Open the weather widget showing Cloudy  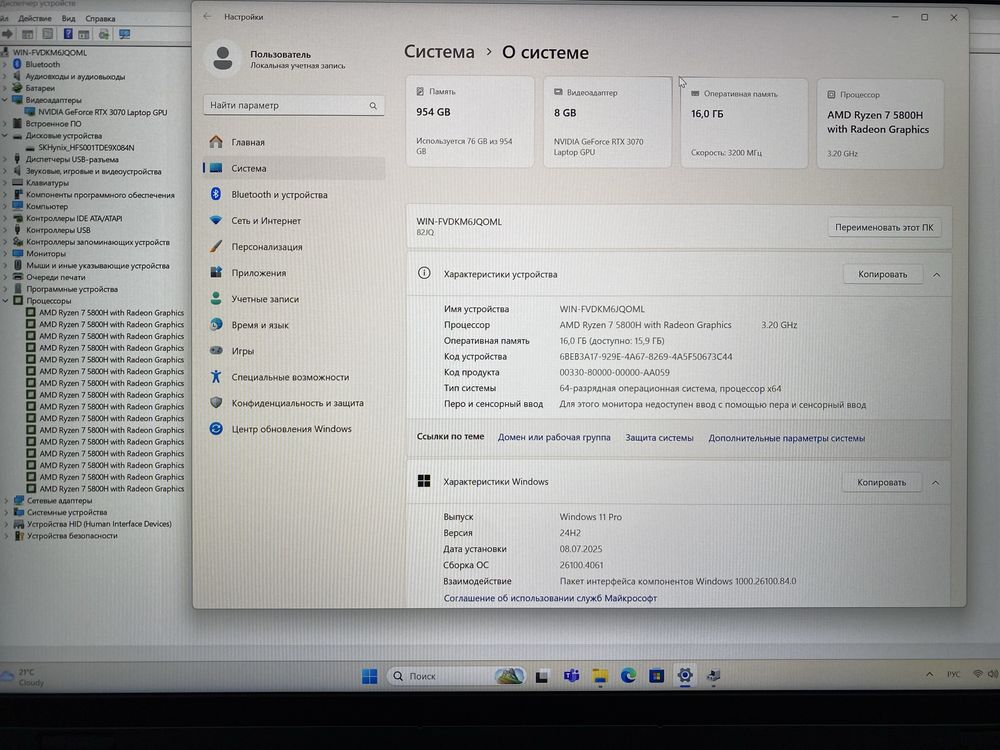(24, 677)
